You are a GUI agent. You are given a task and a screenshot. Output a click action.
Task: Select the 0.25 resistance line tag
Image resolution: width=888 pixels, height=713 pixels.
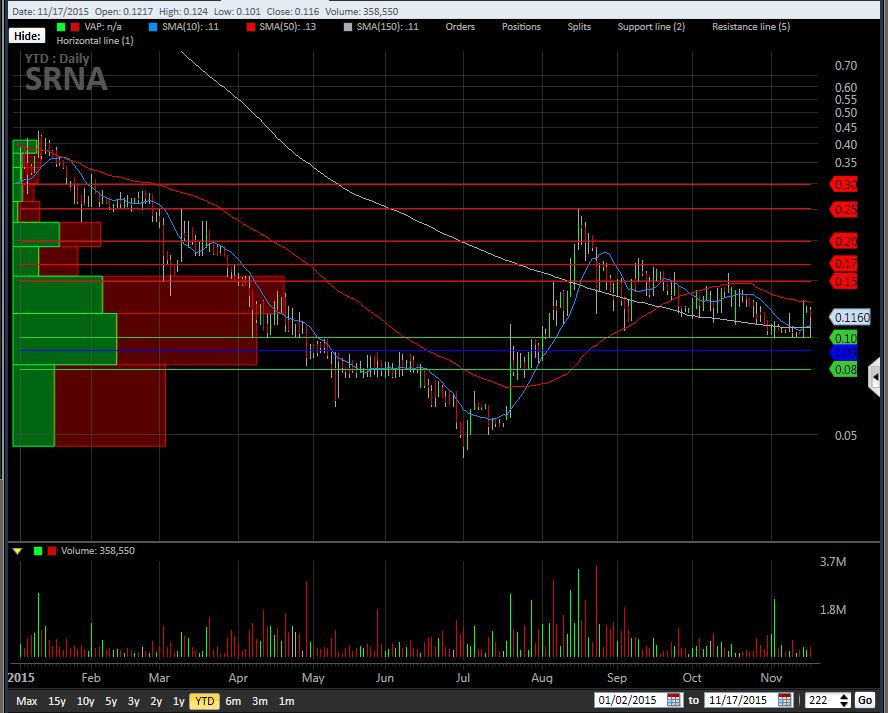845,209
